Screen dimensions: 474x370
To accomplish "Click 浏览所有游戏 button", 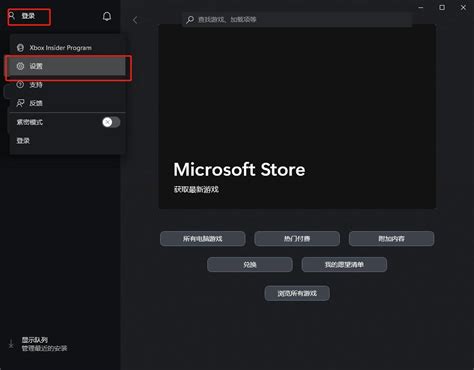I will (297, 293).
